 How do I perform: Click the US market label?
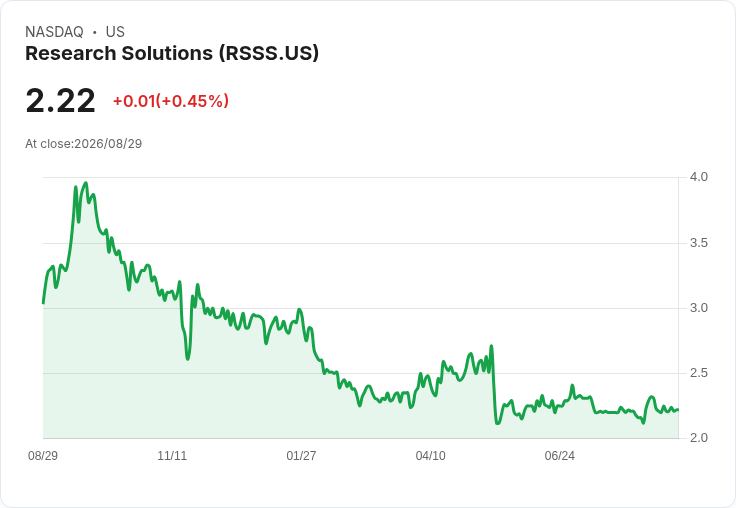tap(115, 32)
